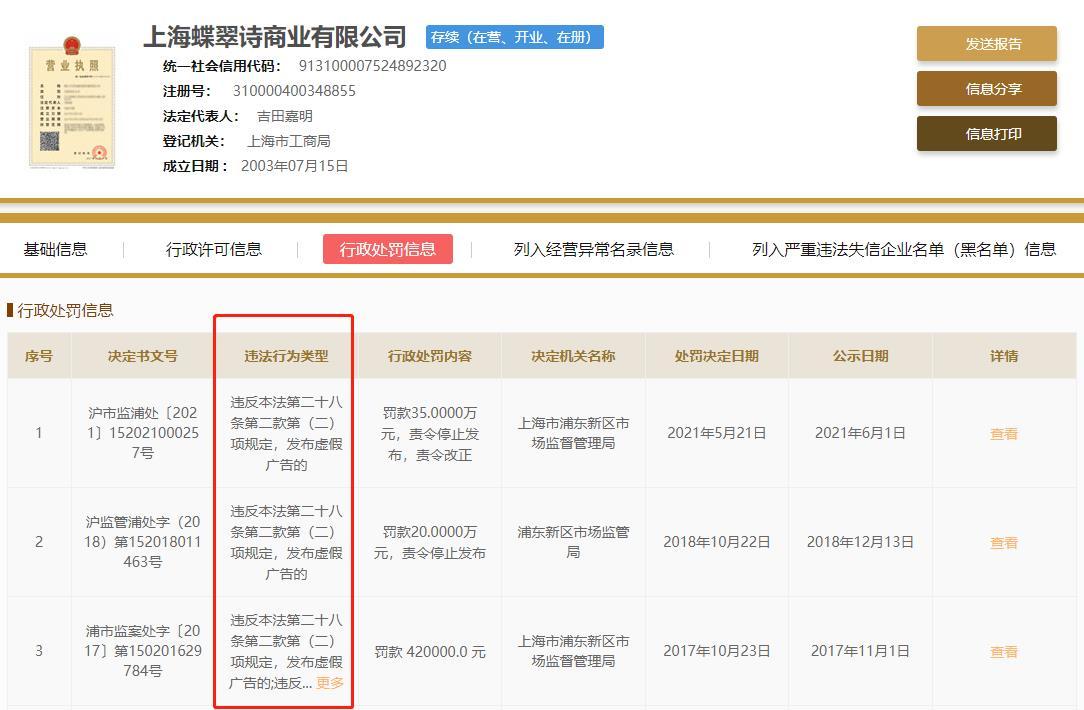1084x710 pixels.
Task: Click the 信息分享 button
Action: click(x=986, y=89)
